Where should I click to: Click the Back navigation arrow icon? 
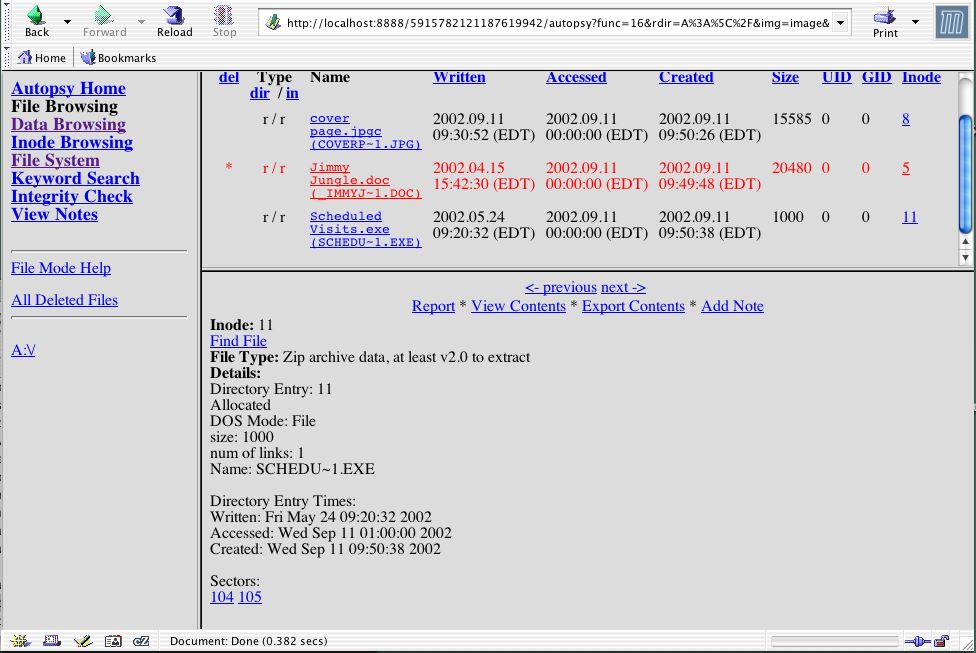coord(36,16)
